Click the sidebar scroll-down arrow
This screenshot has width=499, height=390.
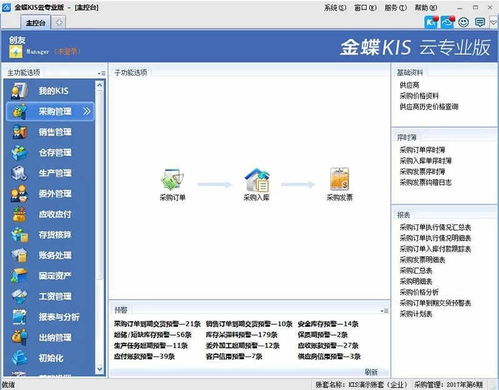[99, 369]
